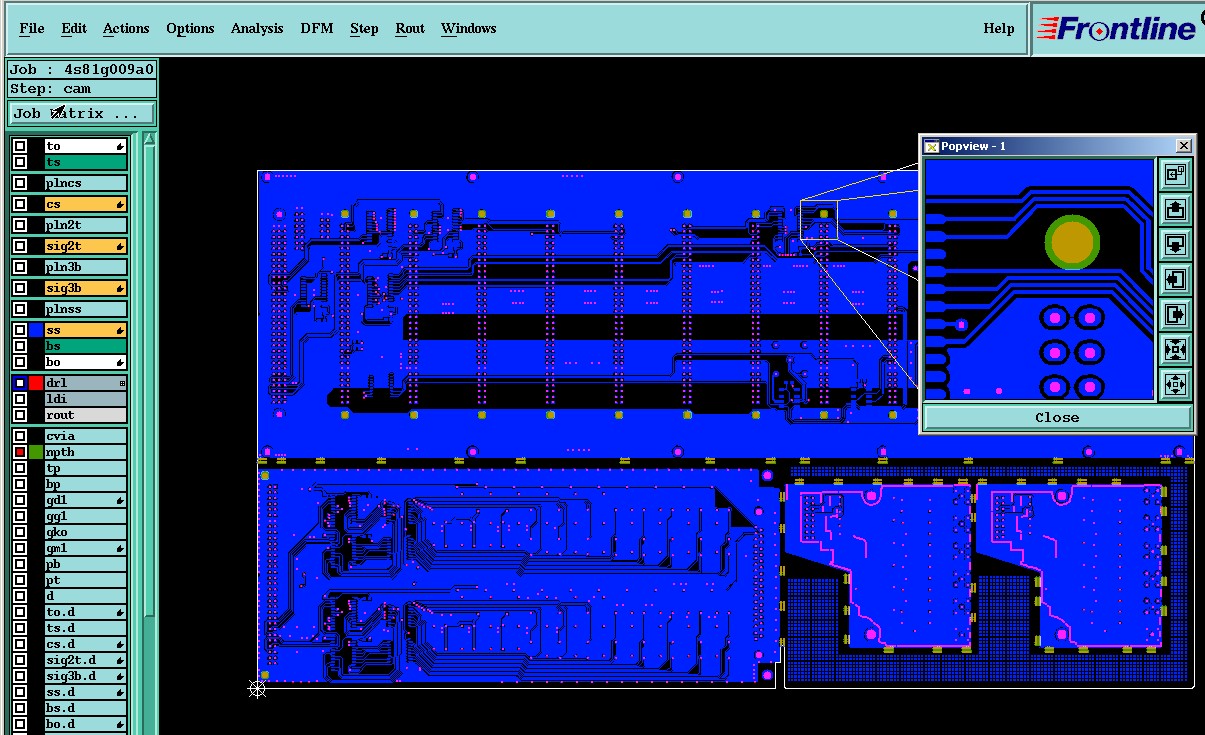The width and height of the screenshot is (1205, 735).
Task: Click the layer list vertical scrollbar
Action: 150,380
